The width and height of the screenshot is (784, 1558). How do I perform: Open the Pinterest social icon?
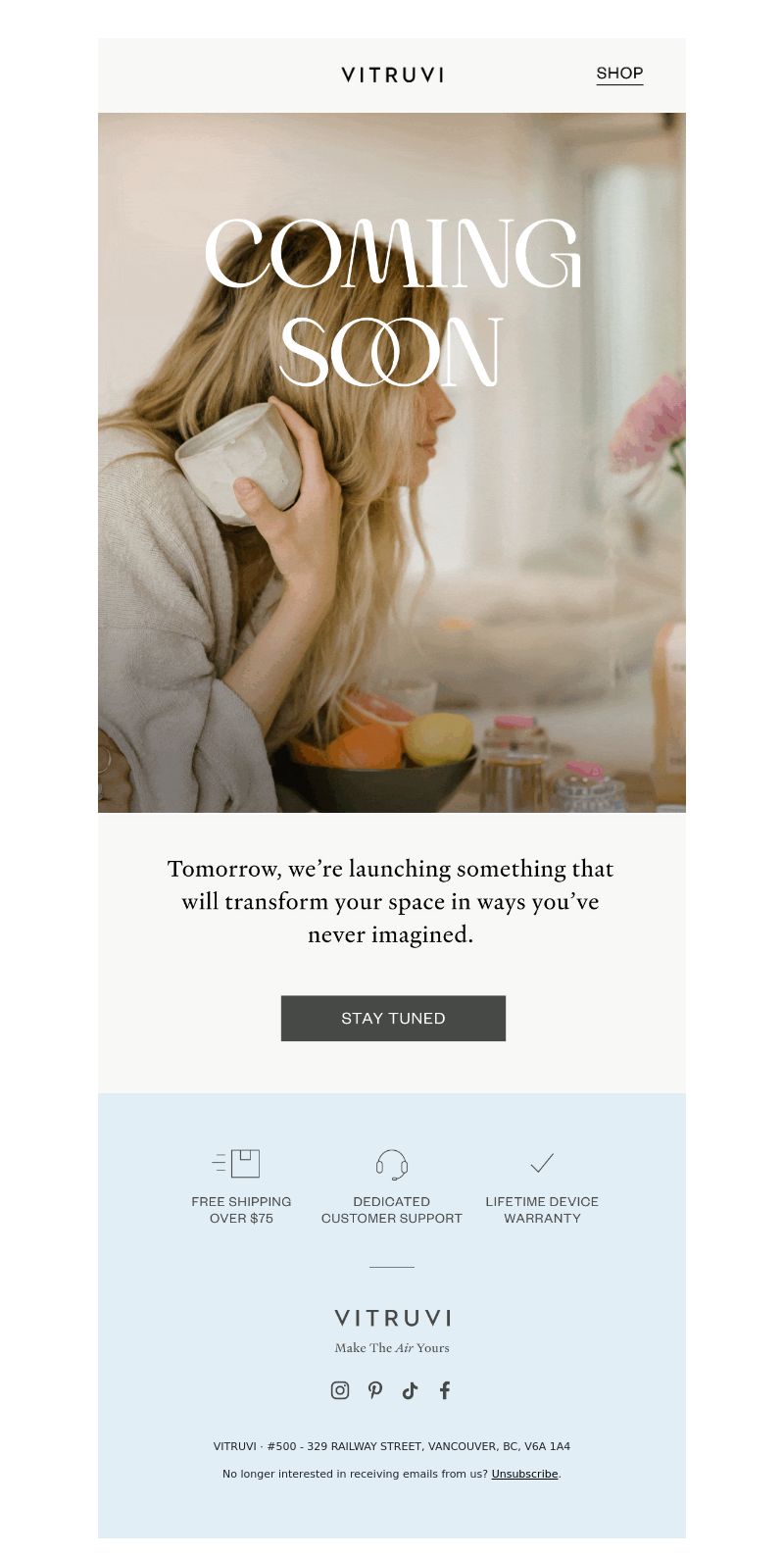pos(375,1389)
